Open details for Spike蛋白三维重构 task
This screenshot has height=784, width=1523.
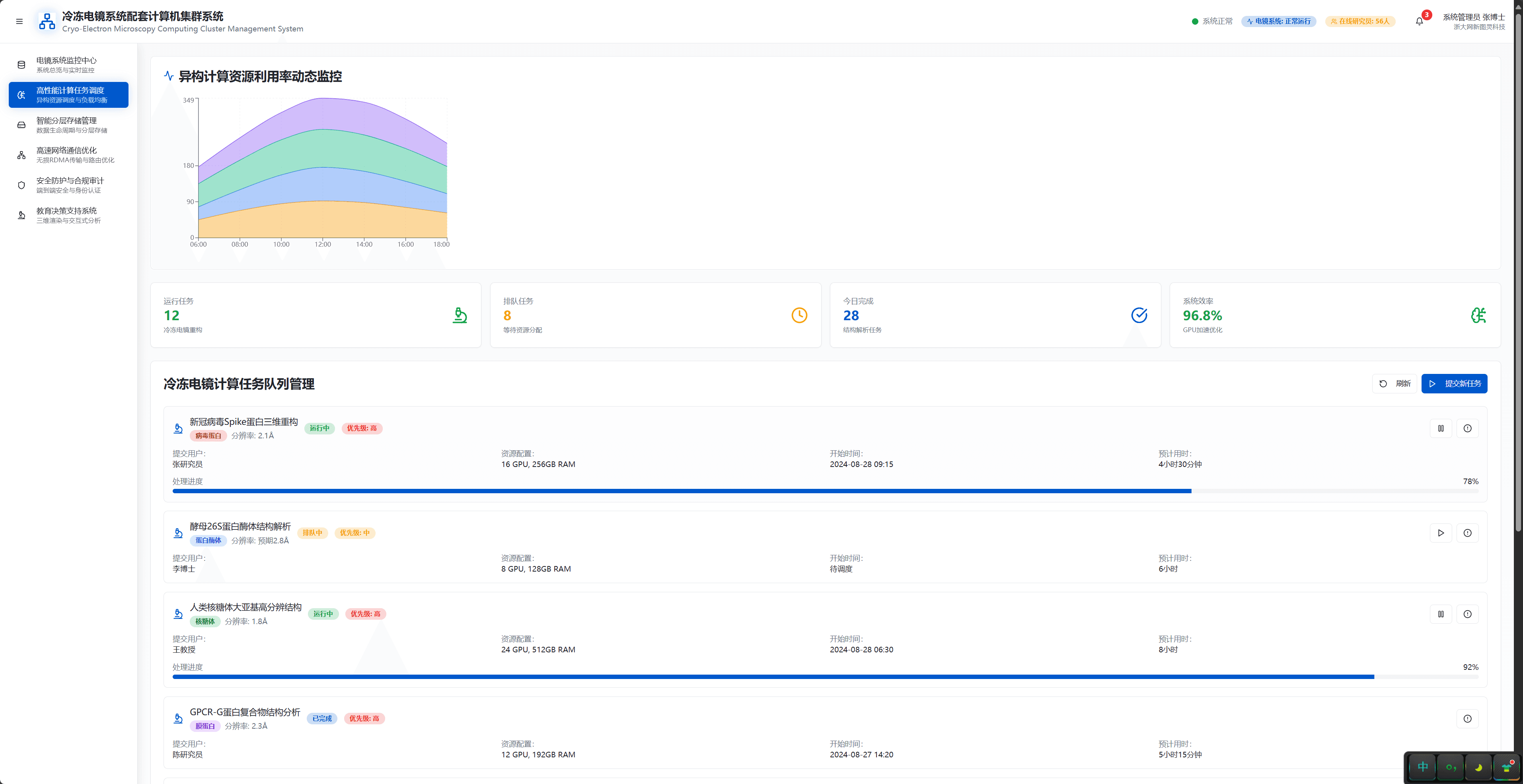click(1467, 428)
